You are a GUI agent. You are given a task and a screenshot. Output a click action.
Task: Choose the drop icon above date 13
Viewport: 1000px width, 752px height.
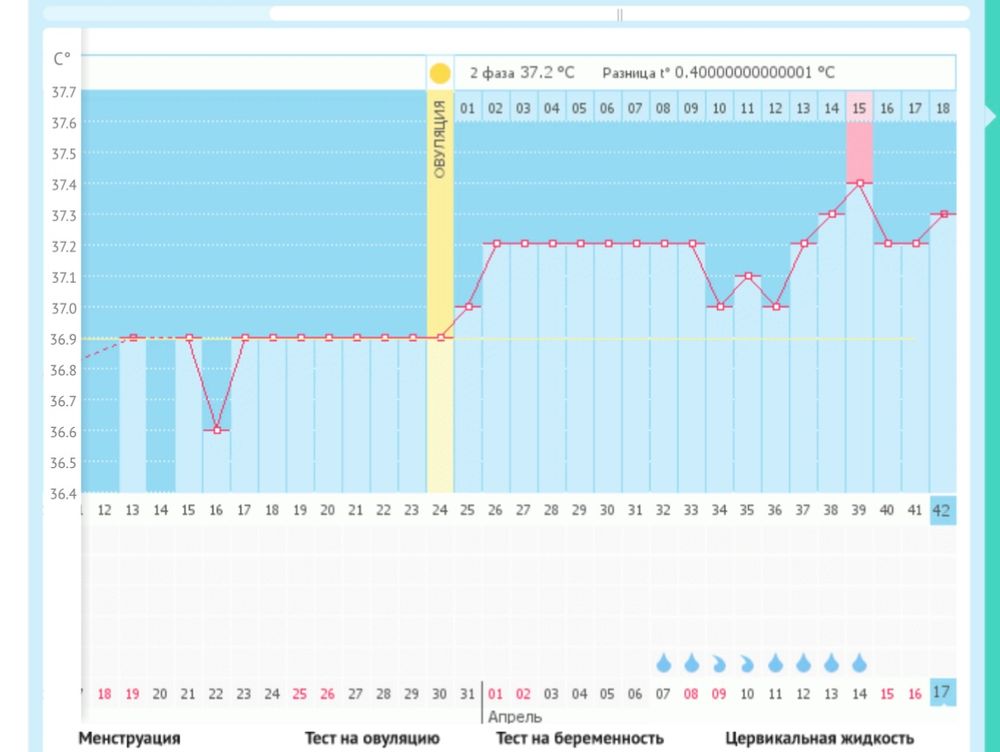[831, 663]
